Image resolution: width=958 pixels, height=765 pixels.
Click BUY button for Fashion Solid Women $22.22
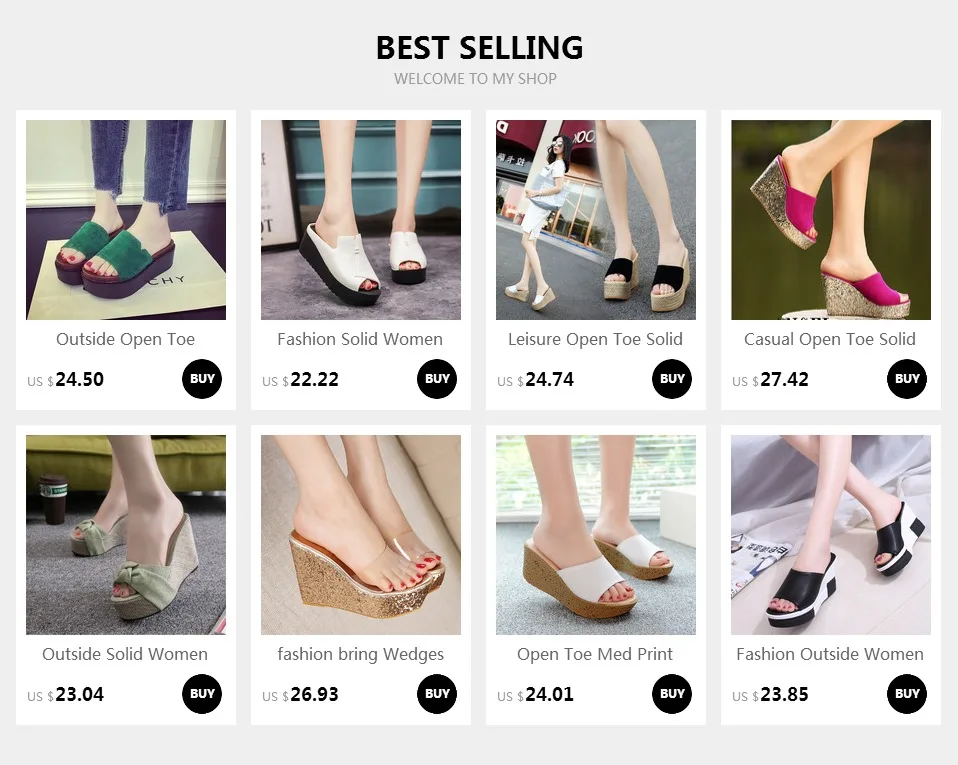(x=437, y=379)
